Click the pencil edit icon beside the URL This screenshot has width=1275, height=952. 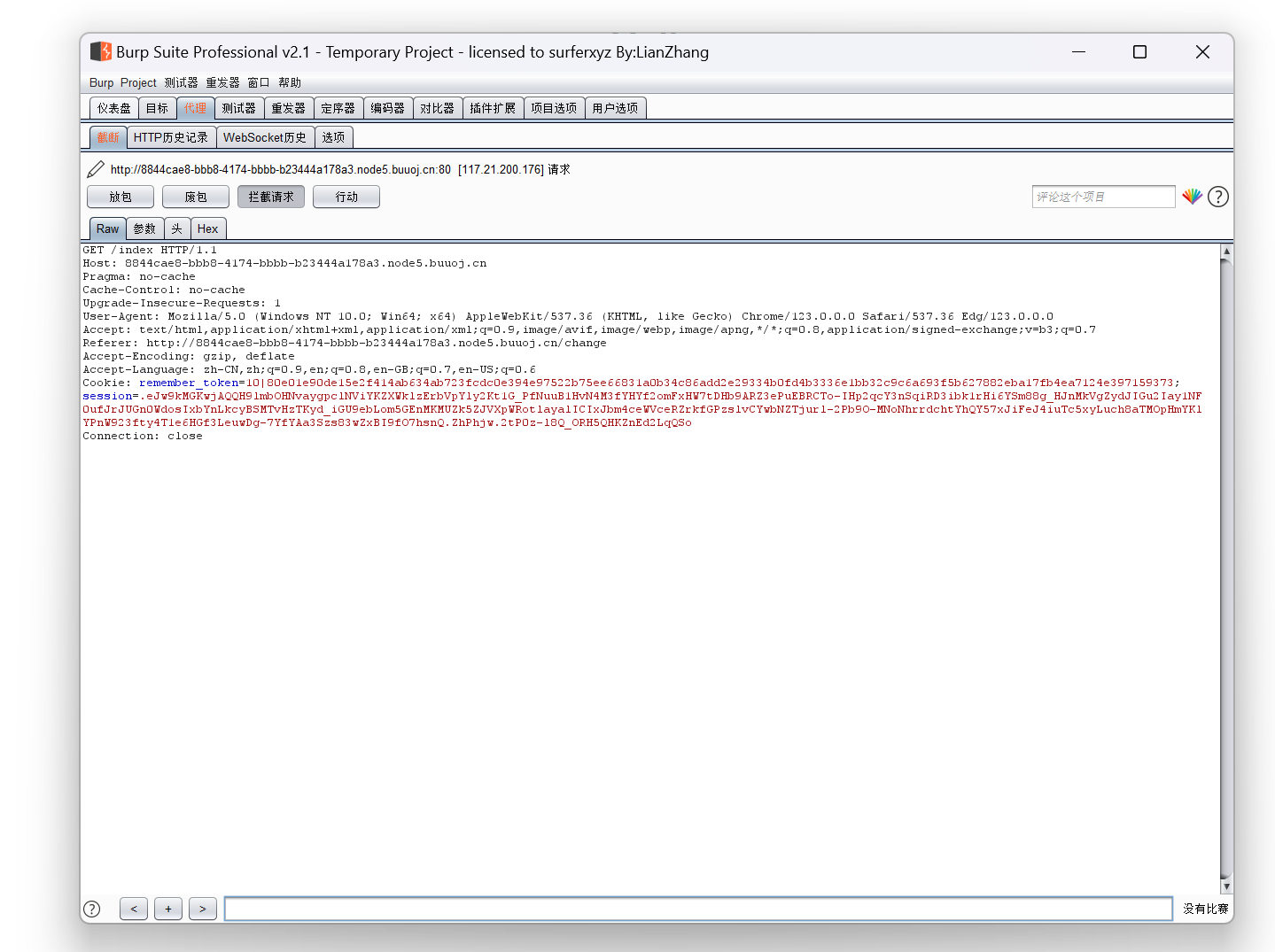tap(96, 169)
